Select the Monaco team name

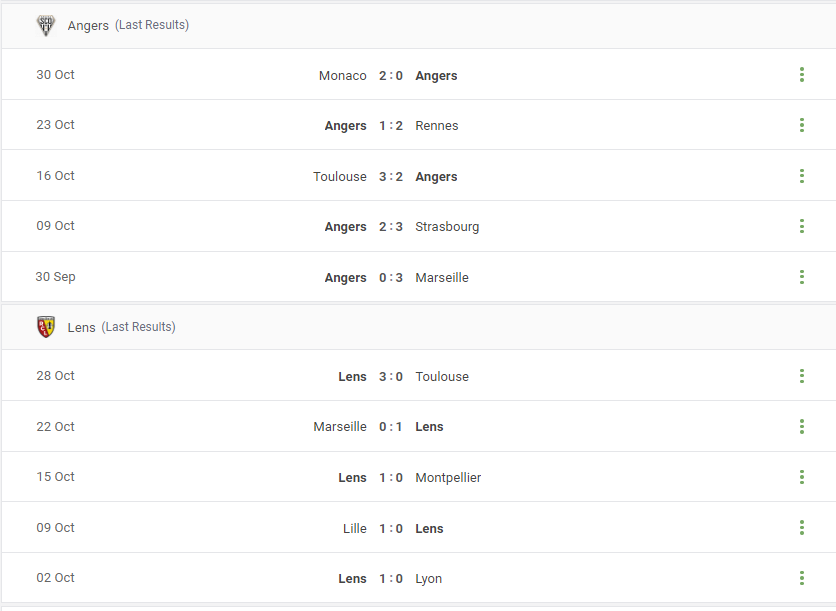(x=342, y=76)
